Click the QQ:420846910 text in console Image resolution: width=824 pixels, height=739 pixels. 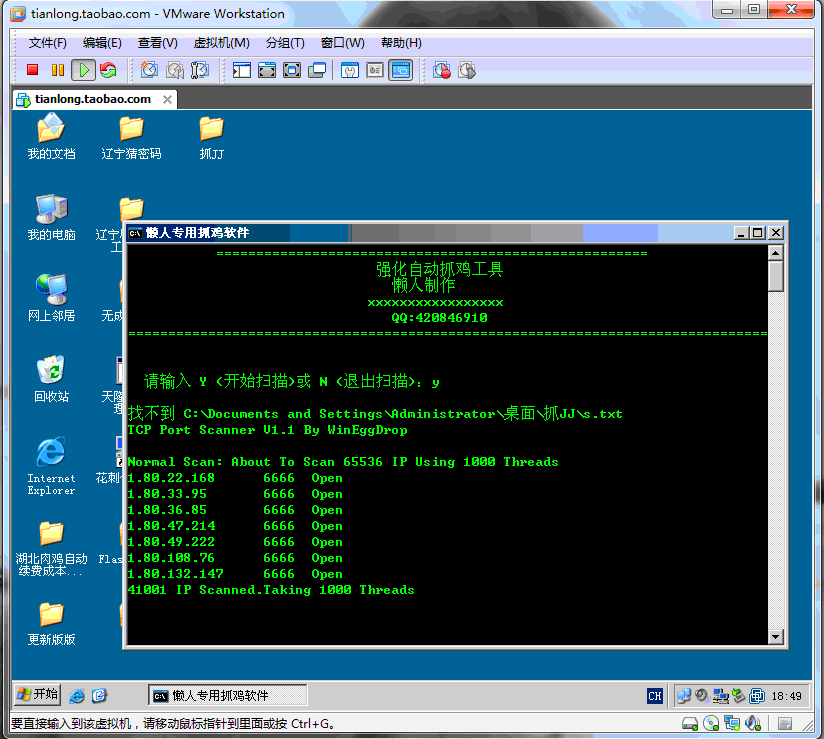(439, 317)
